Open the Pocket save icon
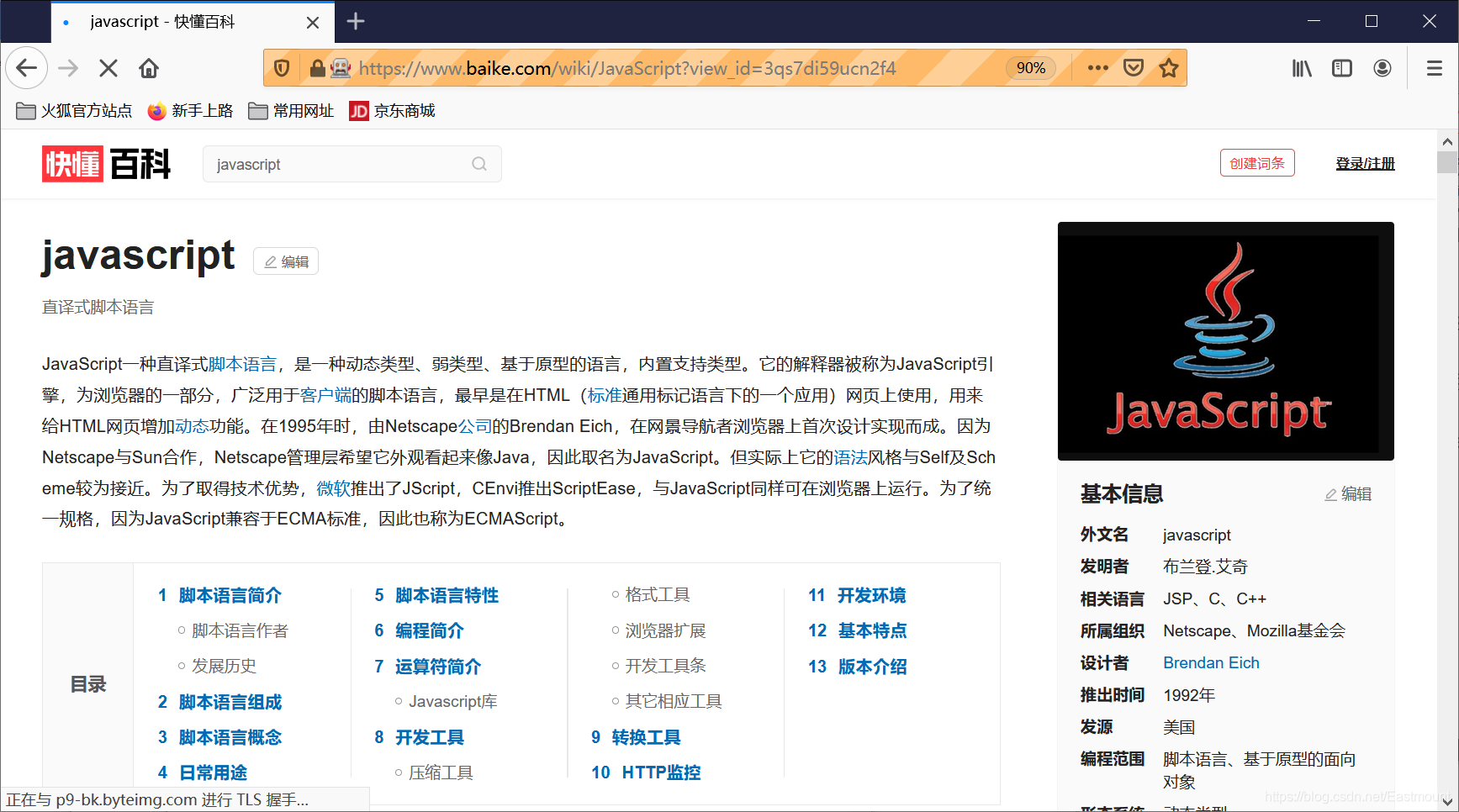The image size is (1459, 812). click(x=1133, y=68)
